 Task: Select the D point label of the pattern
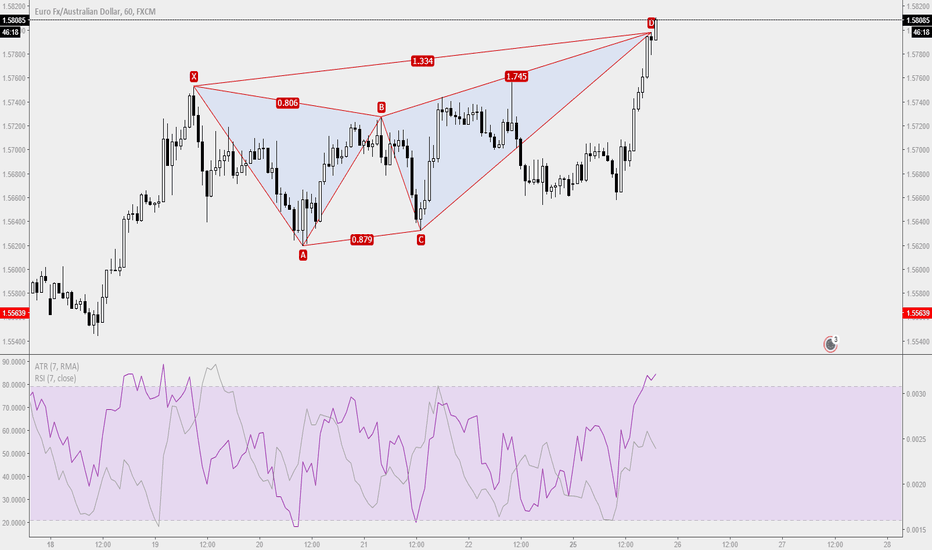651,23
